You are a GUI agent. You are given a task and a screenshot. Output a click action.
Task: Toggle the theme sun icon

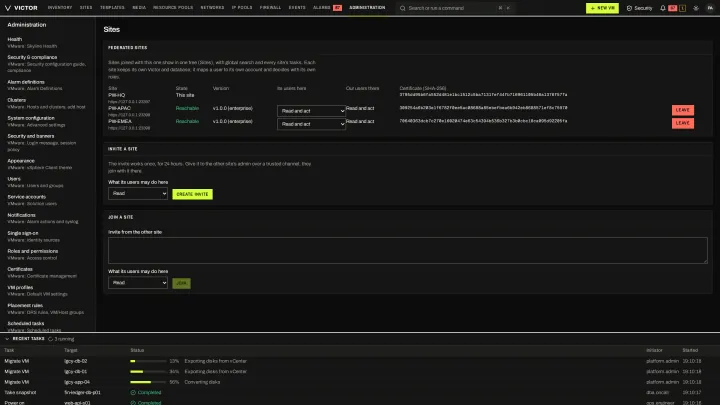[x=696, y=8]
